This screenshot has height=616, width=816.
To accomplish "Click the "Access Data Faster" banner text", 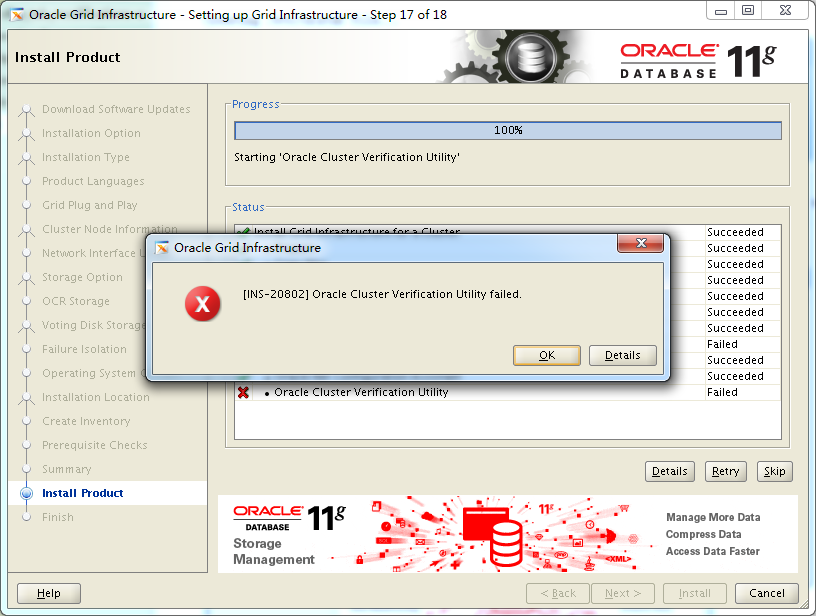I will [712, 551].
